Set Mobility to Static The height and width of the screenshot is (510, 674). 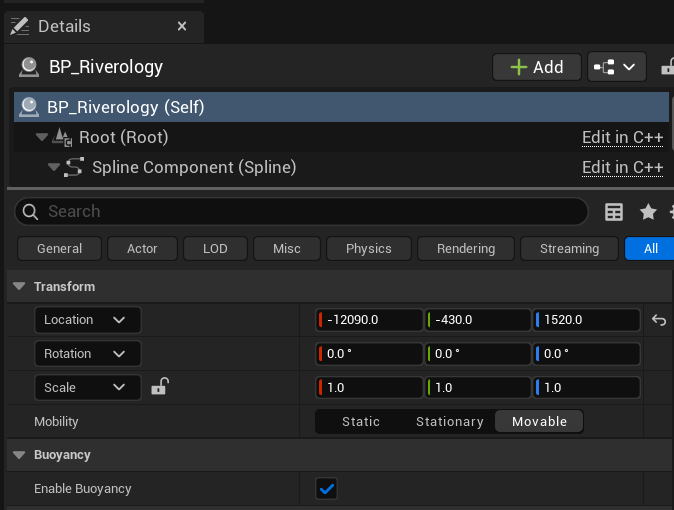361,421
